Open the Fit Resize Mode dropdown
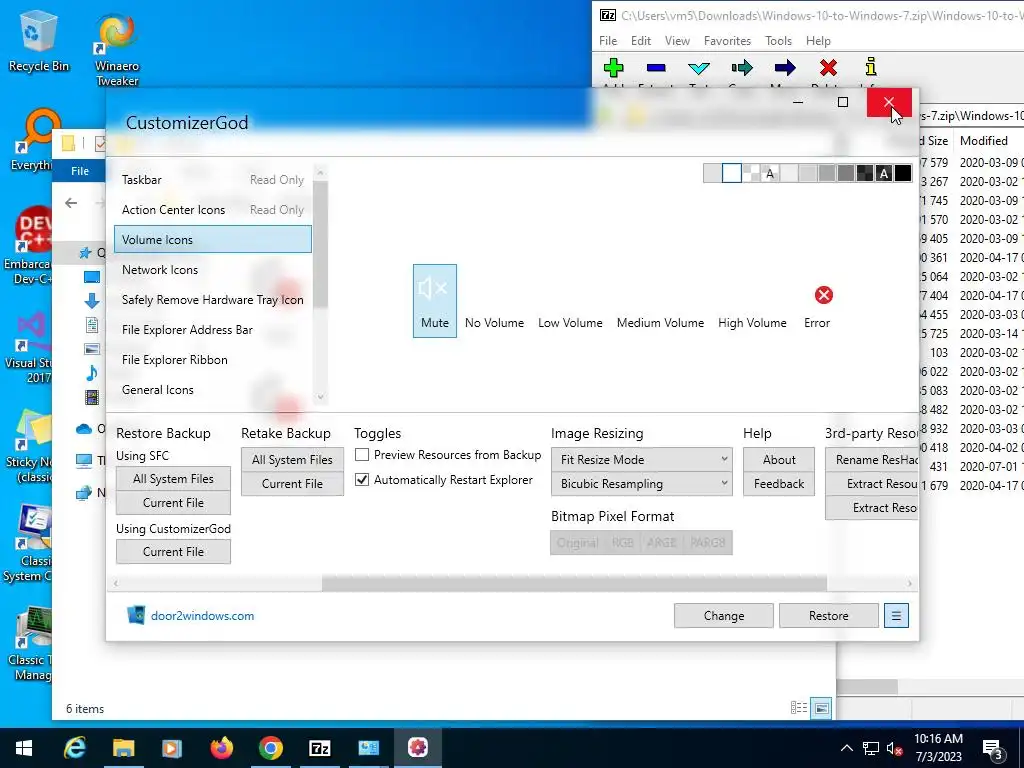This screenshot has height=768, width=1024. point(641,459)
